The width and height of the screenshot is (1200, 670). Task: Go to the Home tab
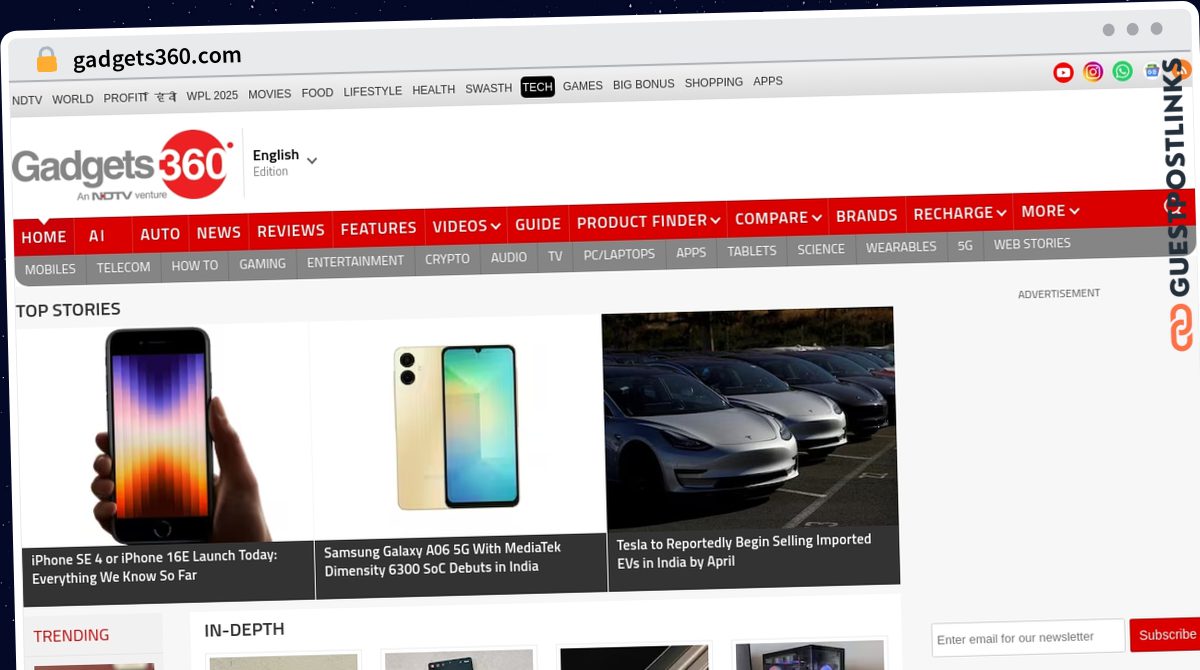click(x=44, y=237)
